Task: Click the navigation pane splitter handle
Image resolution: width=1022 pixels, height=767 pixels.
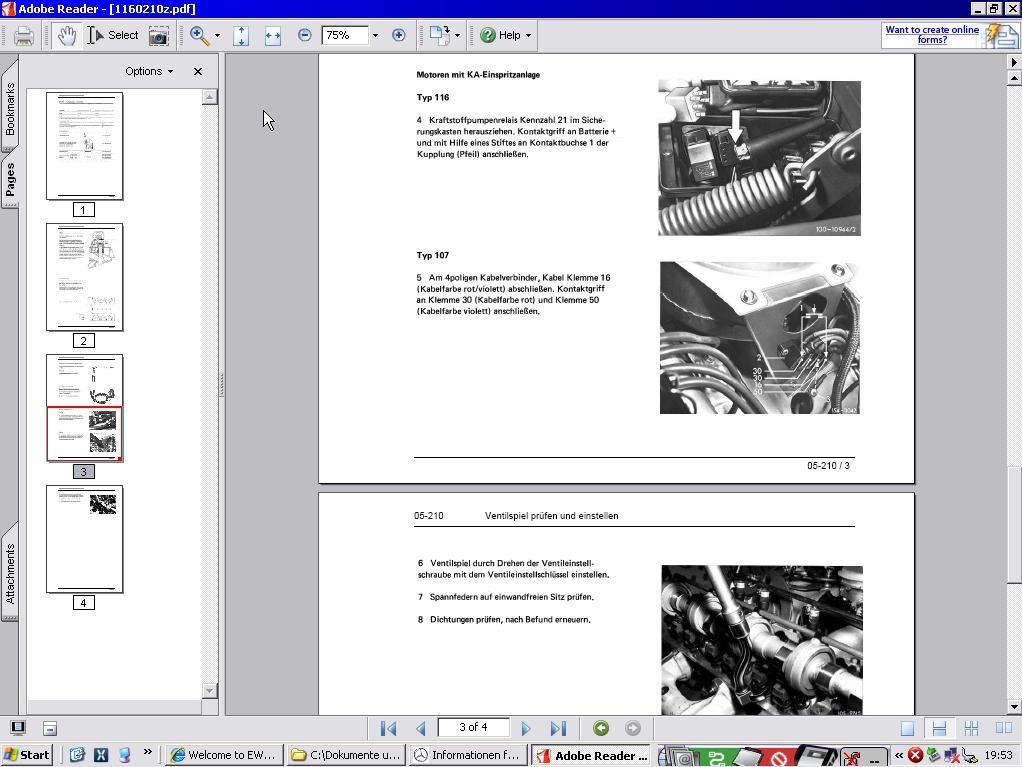Action: [x=222, y=384]
